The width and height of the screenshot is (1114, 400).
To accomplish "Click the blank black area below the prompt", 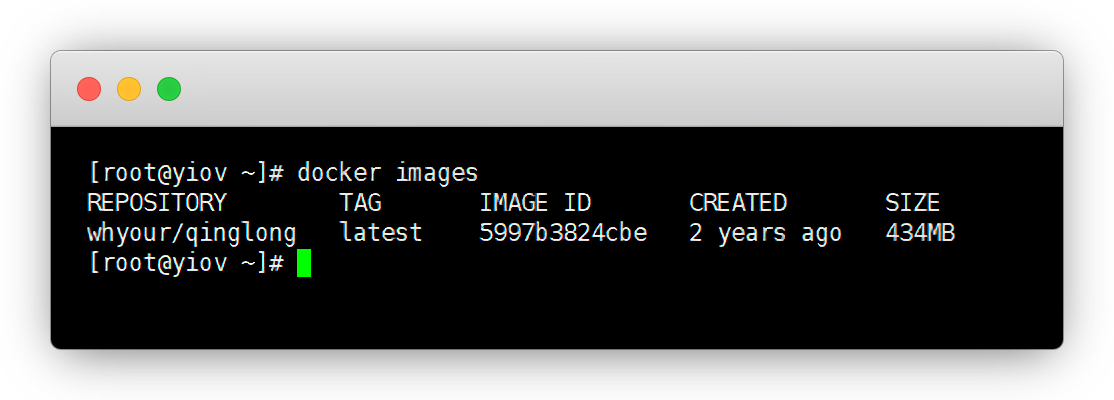I will tap(556, 315).
